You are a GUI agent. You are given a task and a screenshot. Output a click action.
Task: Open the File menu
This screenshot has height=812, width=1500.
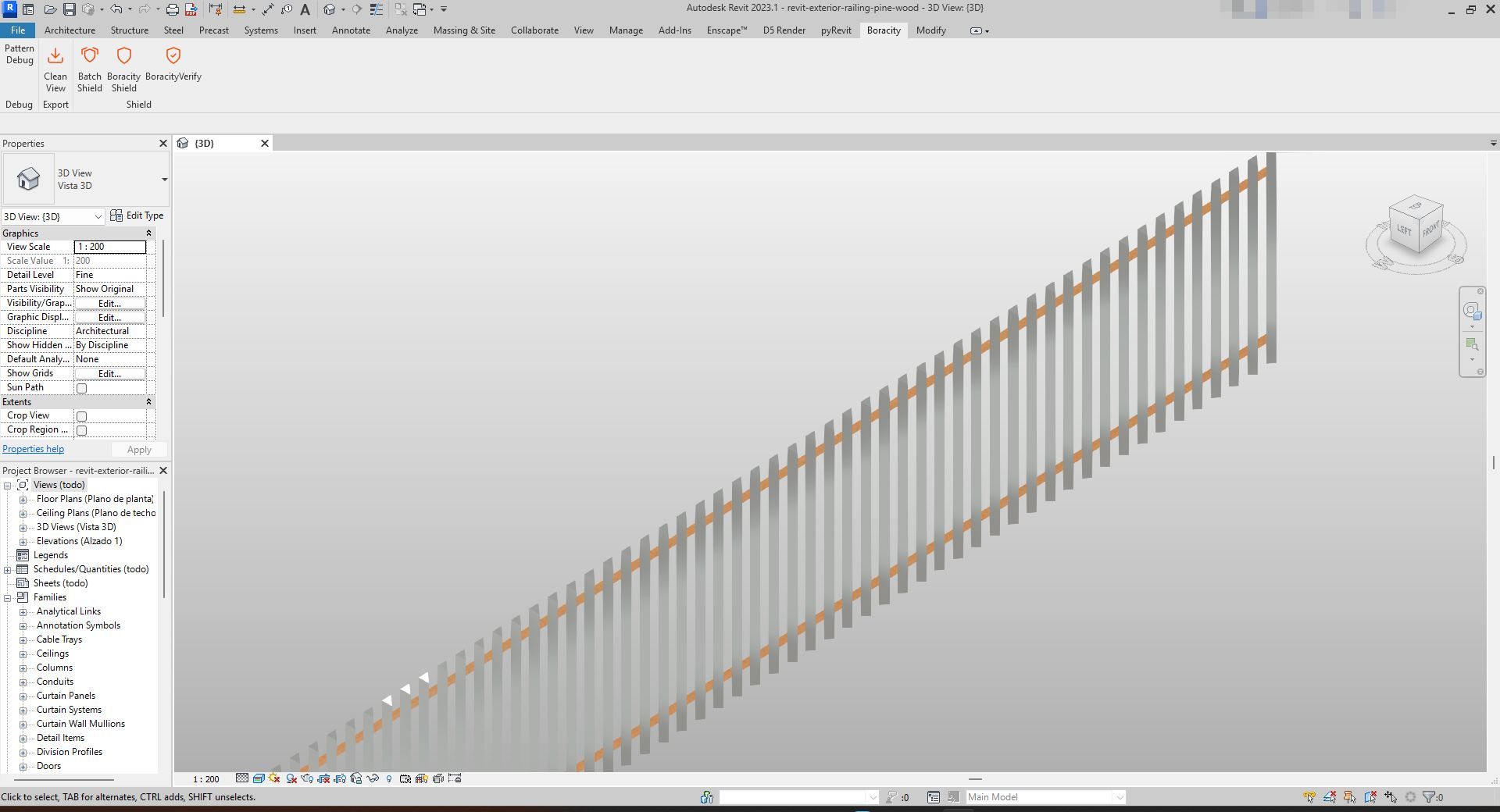17,30
